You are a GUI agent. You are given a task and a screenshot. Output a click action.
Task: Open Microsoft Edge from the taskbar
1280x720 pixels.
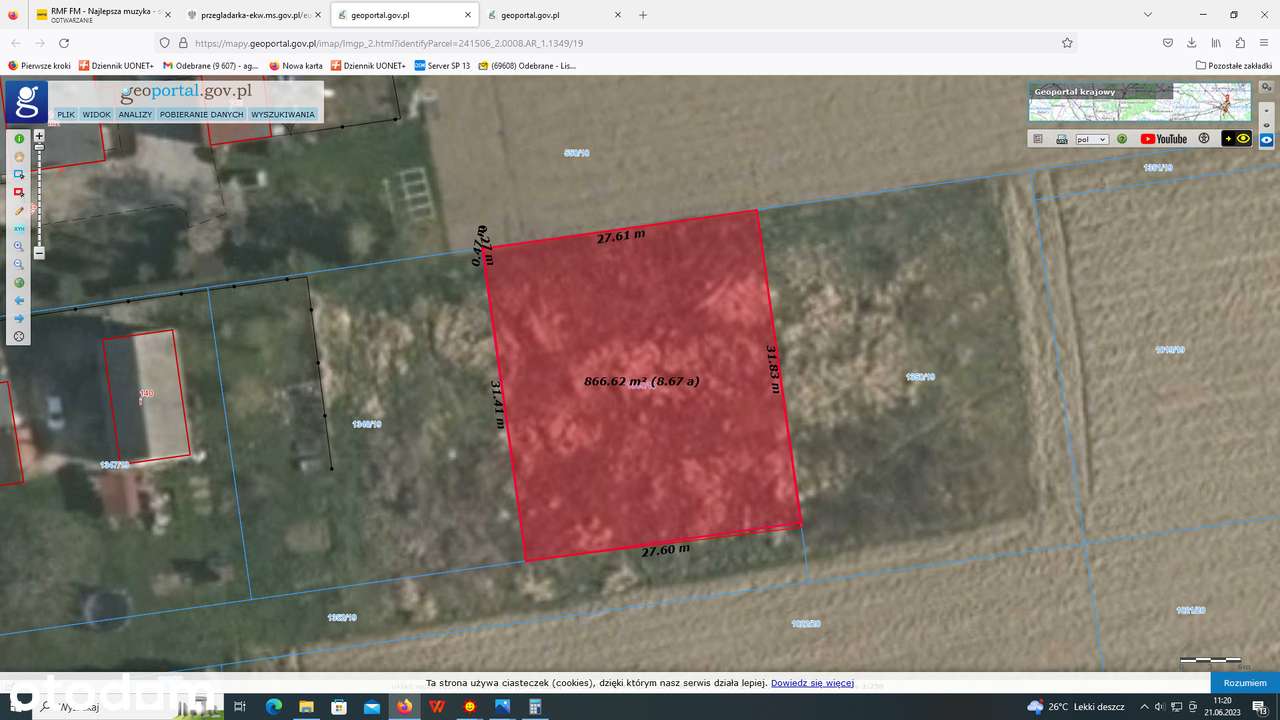click(273, 706)
